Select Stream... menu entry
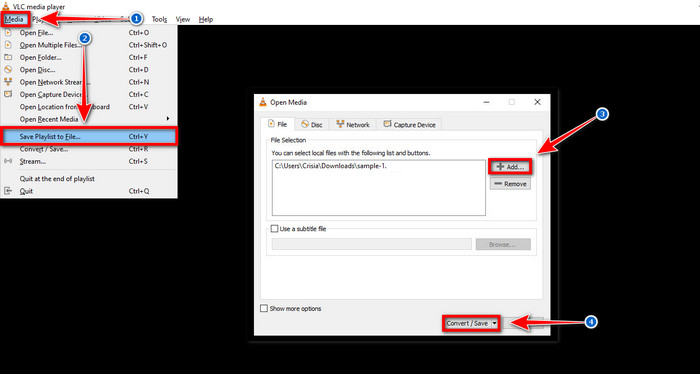Screen dimensions: 700x374 coord(89,161)
